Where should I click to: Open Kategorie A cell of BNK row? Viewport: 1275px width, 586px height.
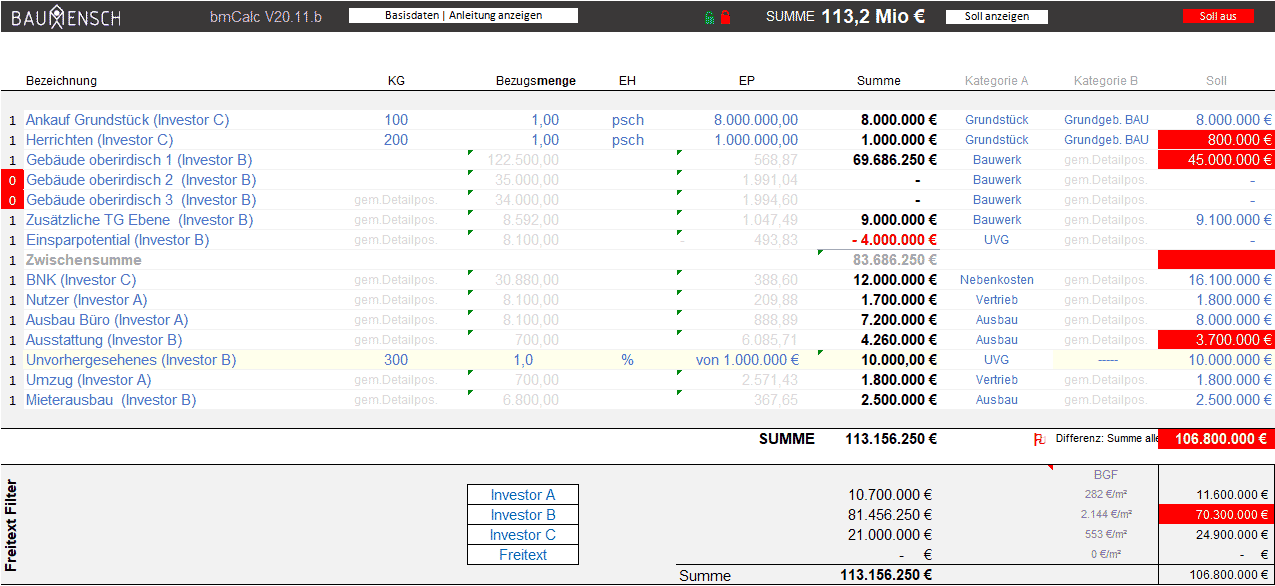pos(996,280)
